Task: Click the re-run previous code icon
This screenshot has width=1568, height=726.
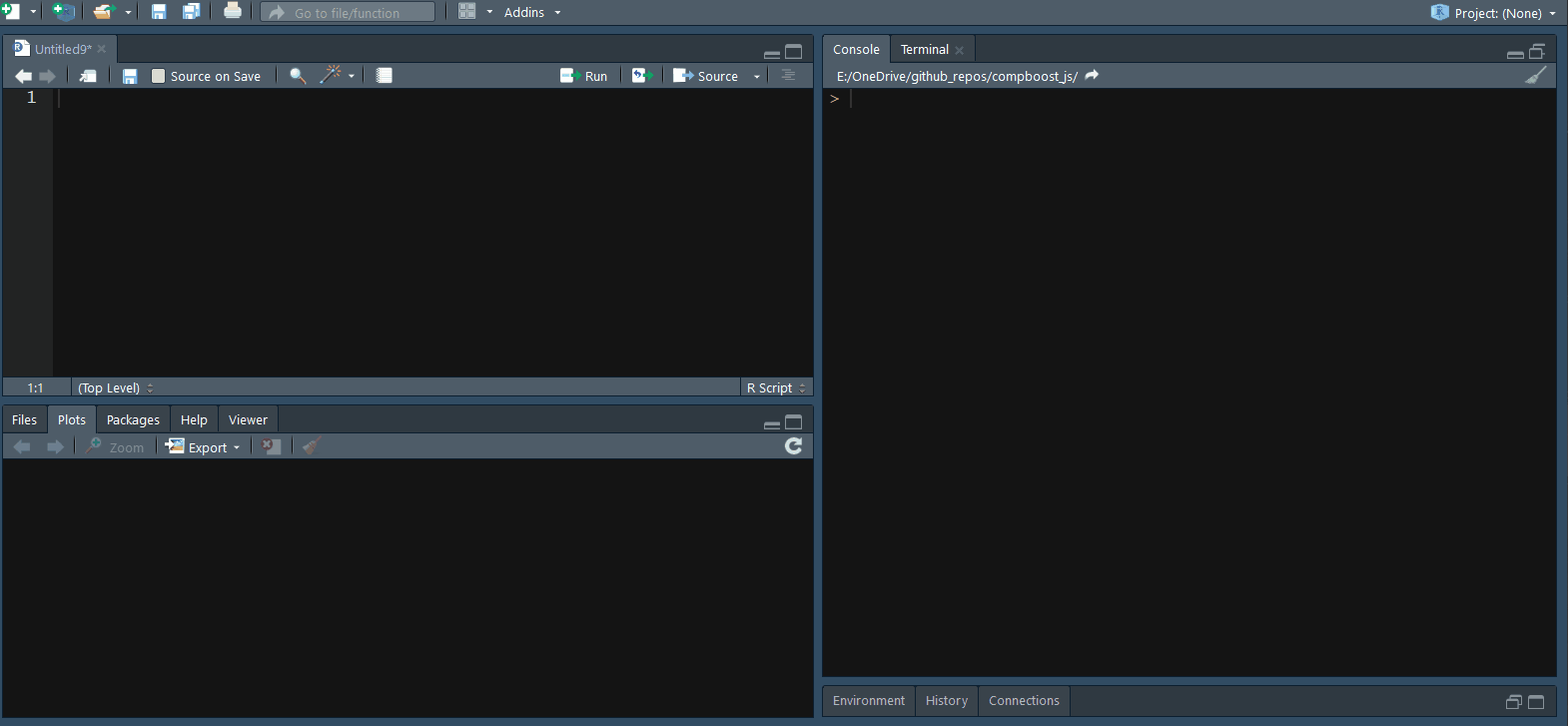Action: [x=641, y=76]
